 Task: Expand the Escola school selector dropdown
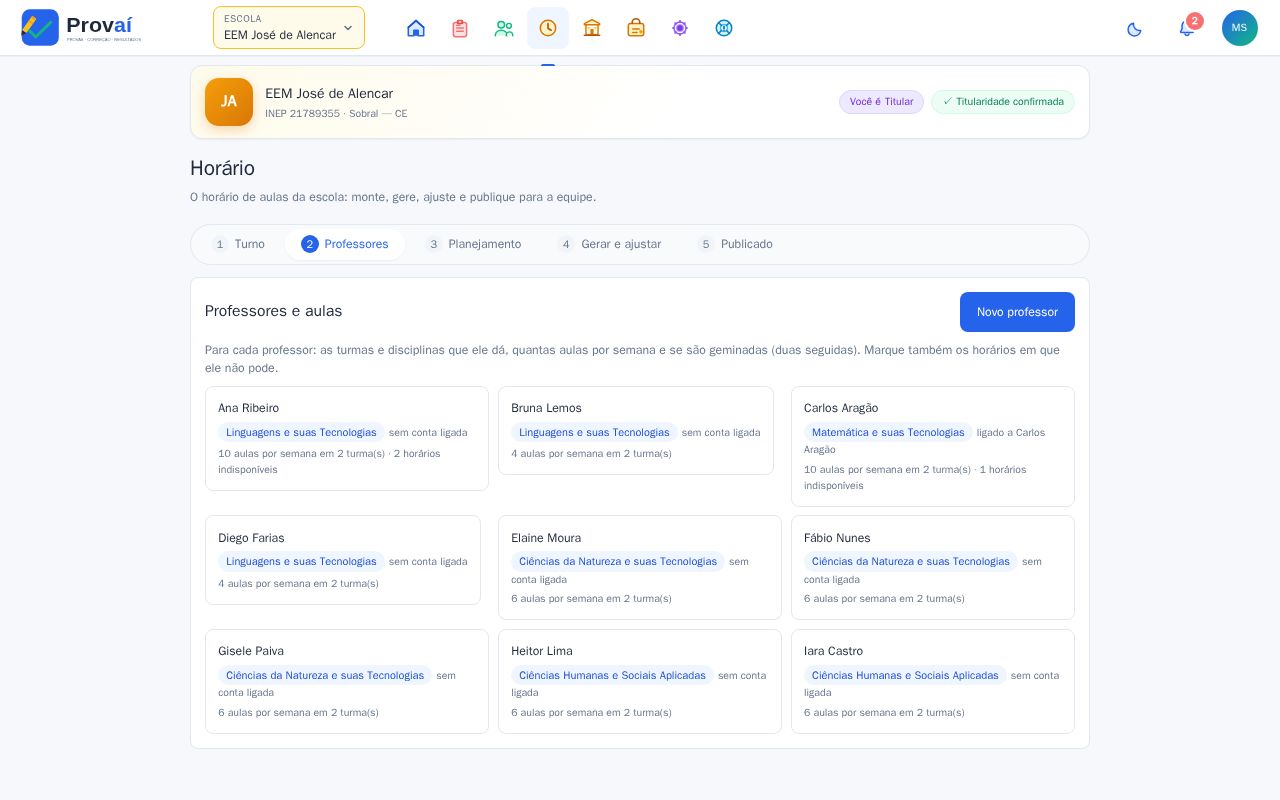(x=289, y=28)
